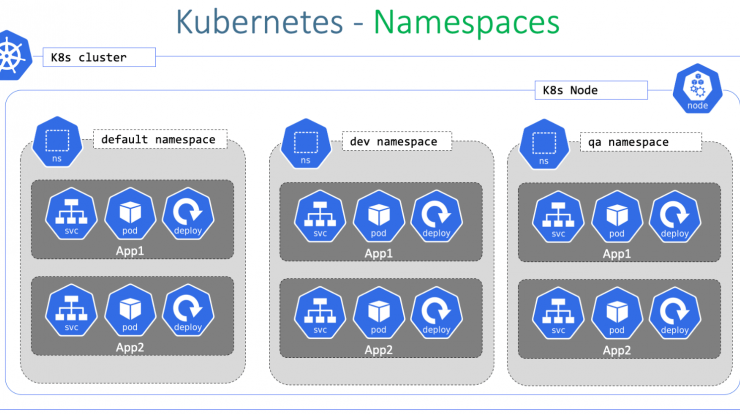Click the 'K8s cluster' label box

(x=99, y=57)
